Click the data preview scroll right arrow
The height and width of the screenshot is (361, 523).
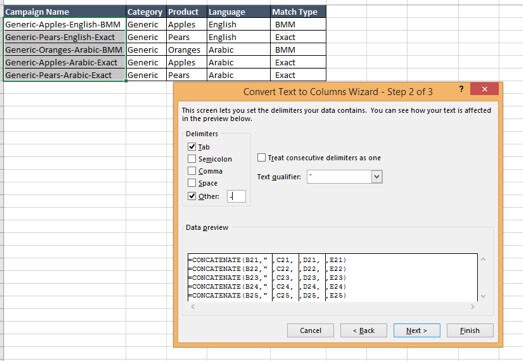coord(472,306)
